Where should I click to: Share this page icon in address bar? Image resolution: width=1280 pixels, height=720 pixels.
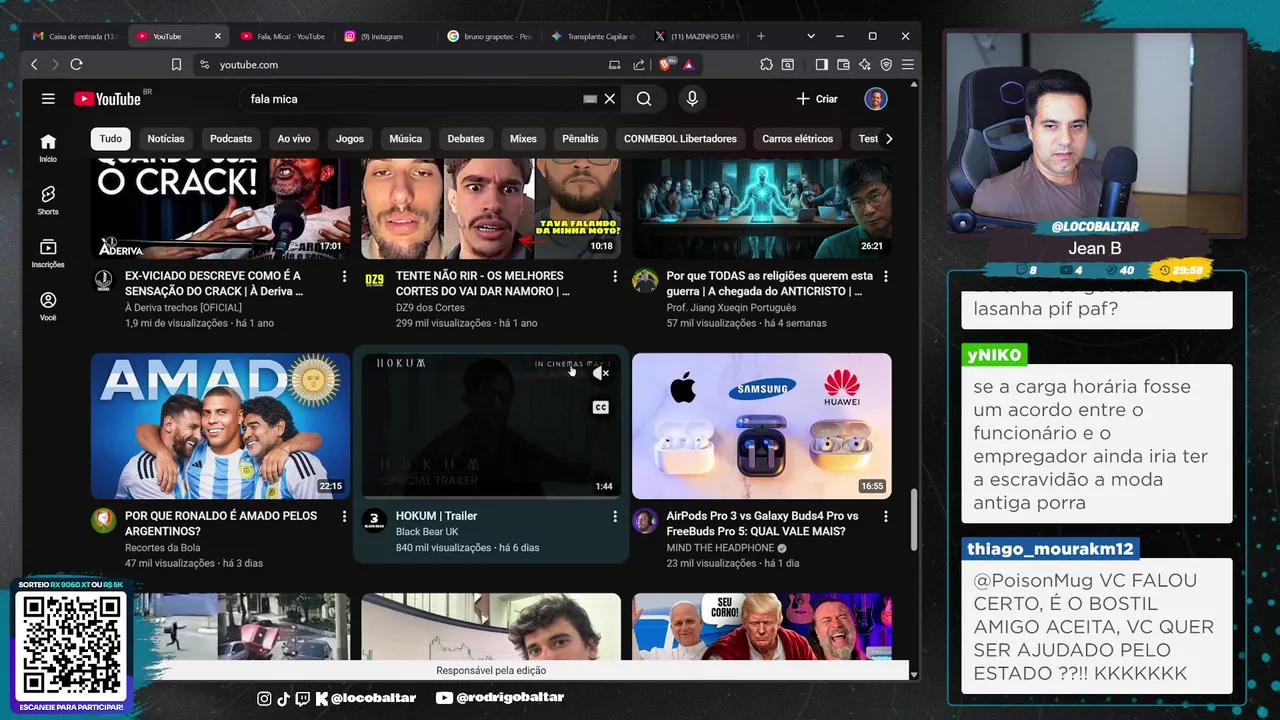[x=639, y=64]
